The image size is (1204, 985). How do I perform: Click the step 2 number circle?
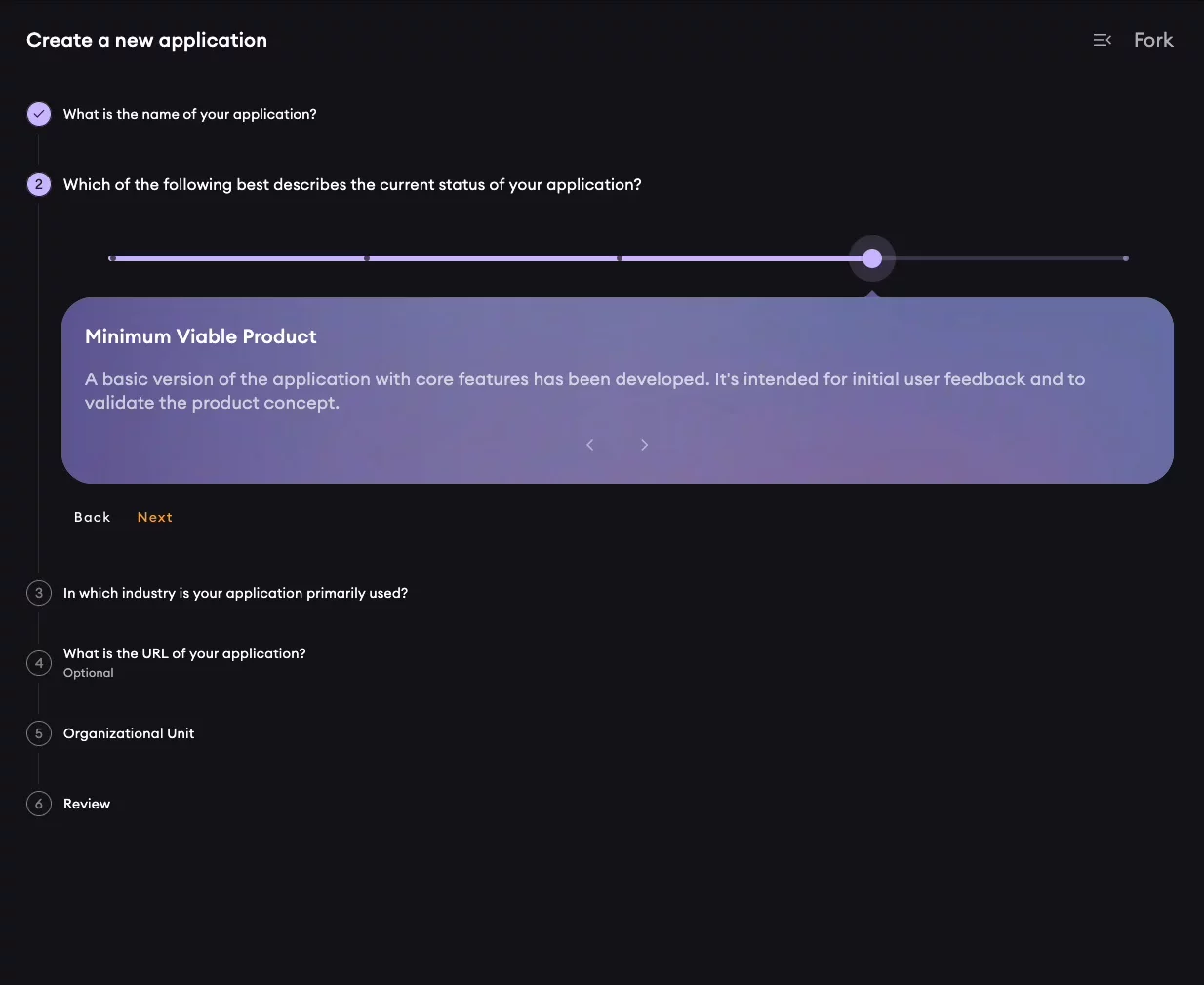click(39, 184)
